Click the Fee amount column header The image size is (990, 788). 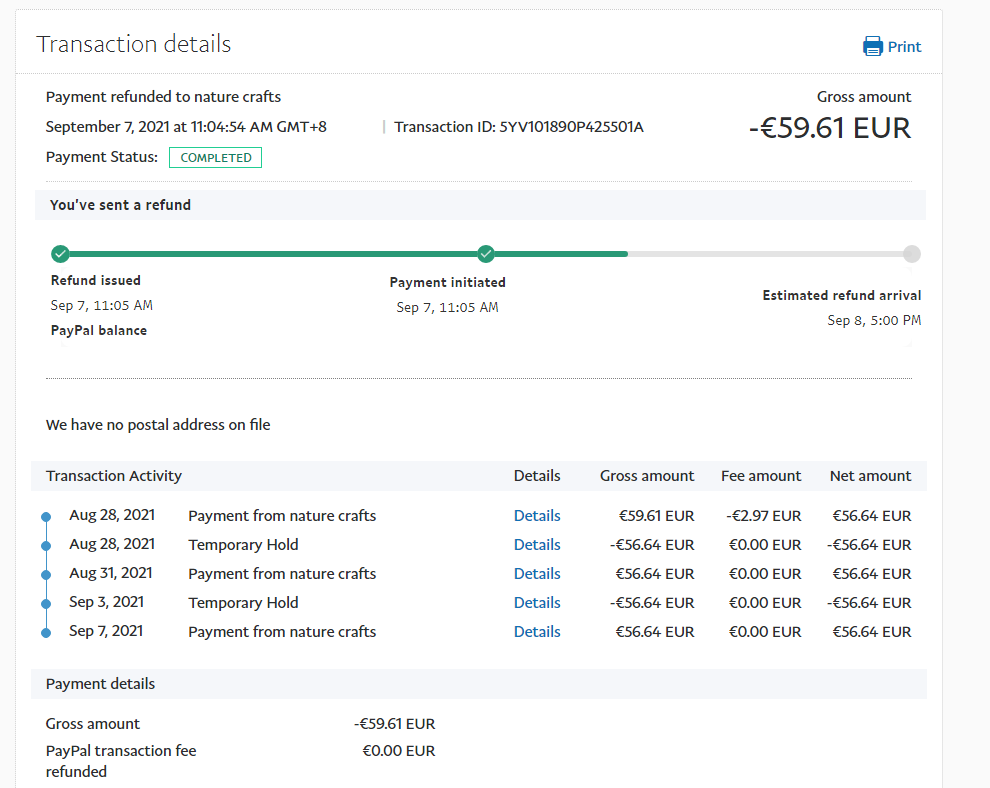[761, 476]
